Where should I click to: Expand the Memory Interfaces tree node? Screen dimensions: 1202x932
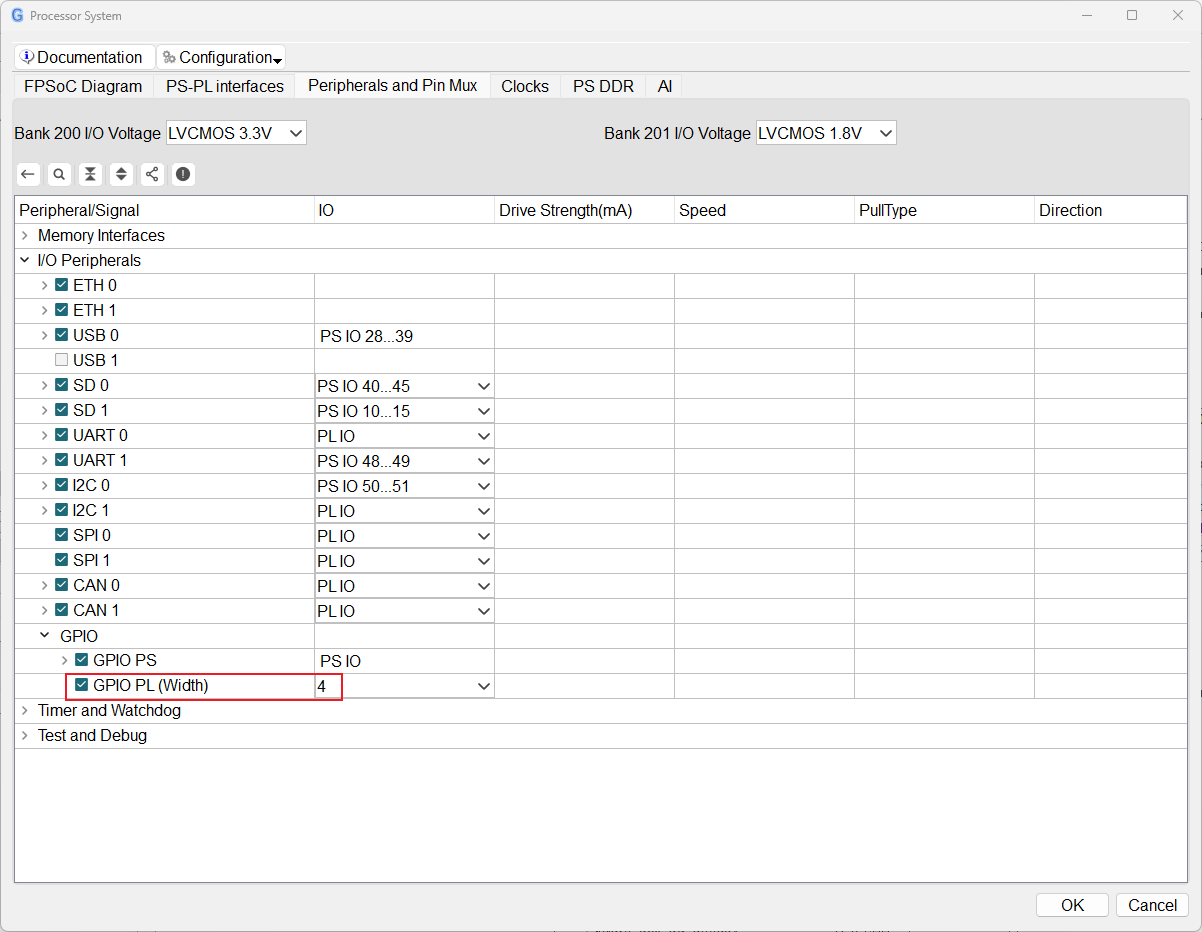[25, 236]
